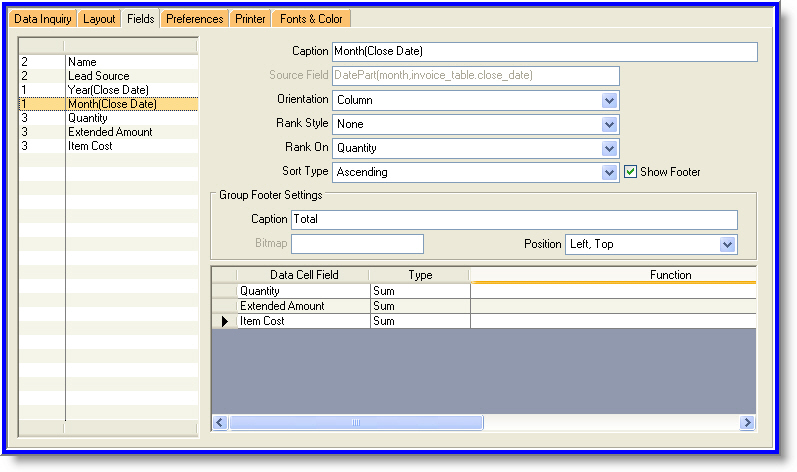Click the Group Footer Caption input

pyautogui.click(x=514, y=219)
